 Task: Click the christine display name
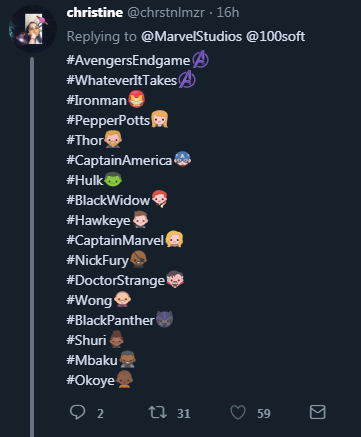click(x=95, y=13)
